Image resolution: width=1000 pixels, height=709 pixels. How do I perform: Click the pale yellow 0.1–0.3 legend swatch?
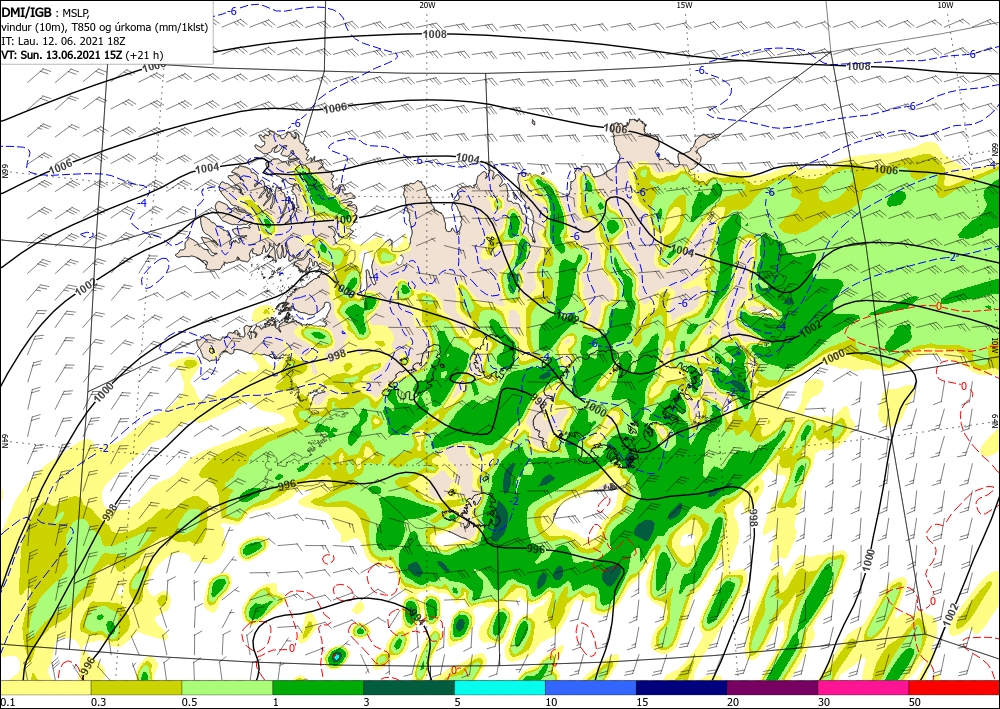pyautogui.click(x=45, y=687)
